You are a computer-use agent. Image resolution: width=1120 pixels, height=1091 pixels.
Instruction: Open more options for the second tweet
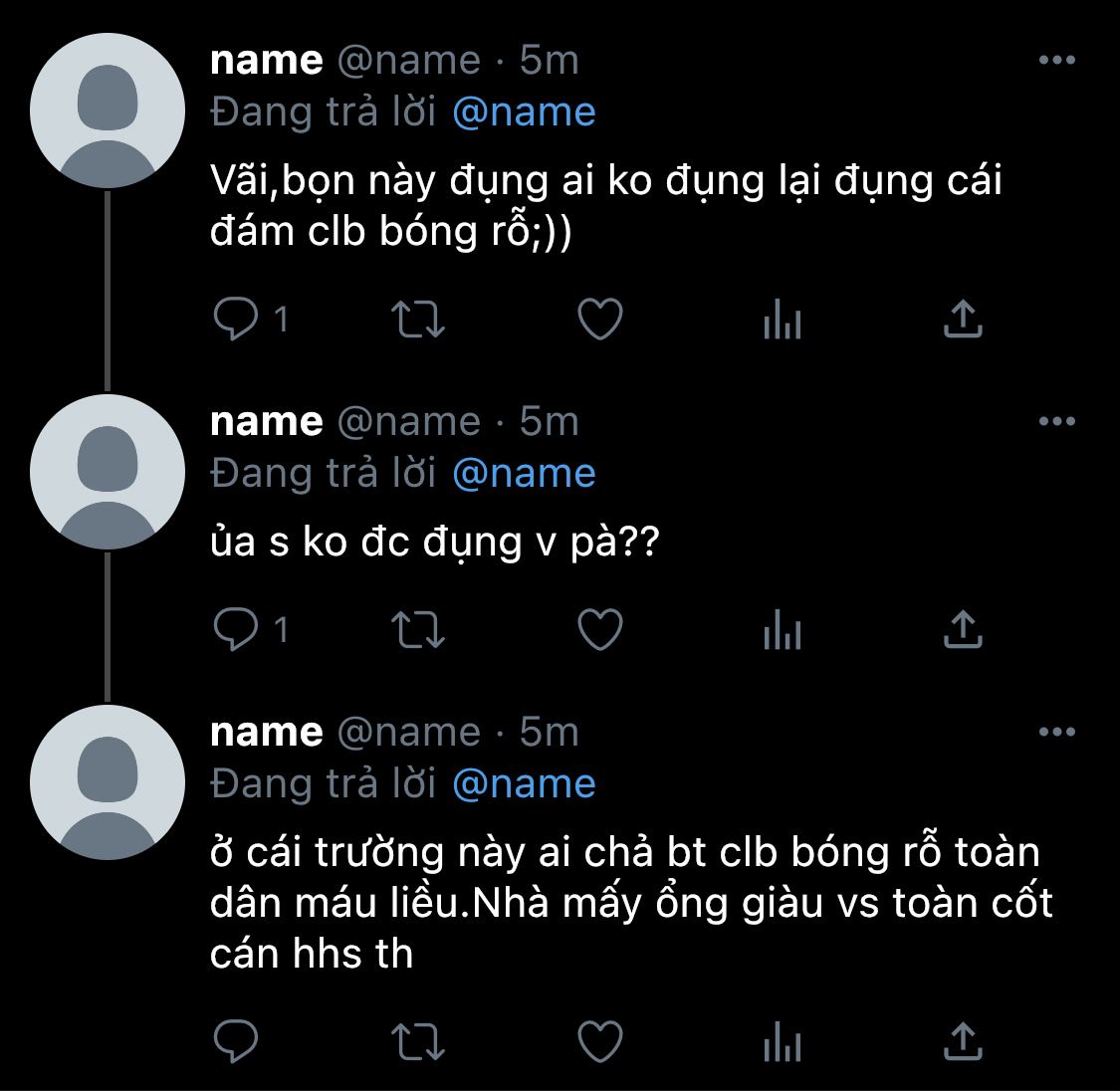[x=1057, y=421]
